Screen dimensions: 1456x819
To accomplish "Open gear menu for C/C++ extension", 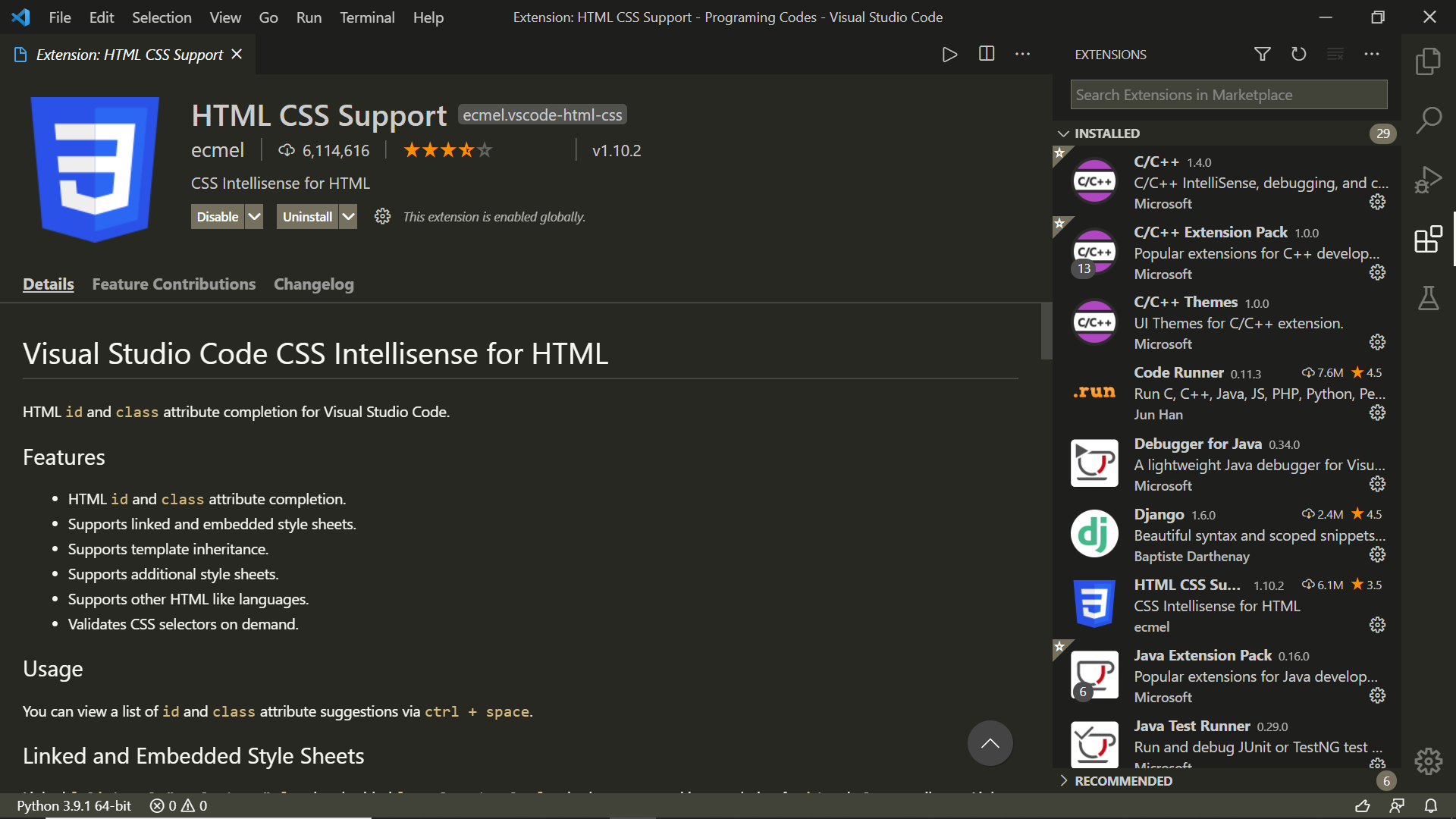I will coord(1377,202).
